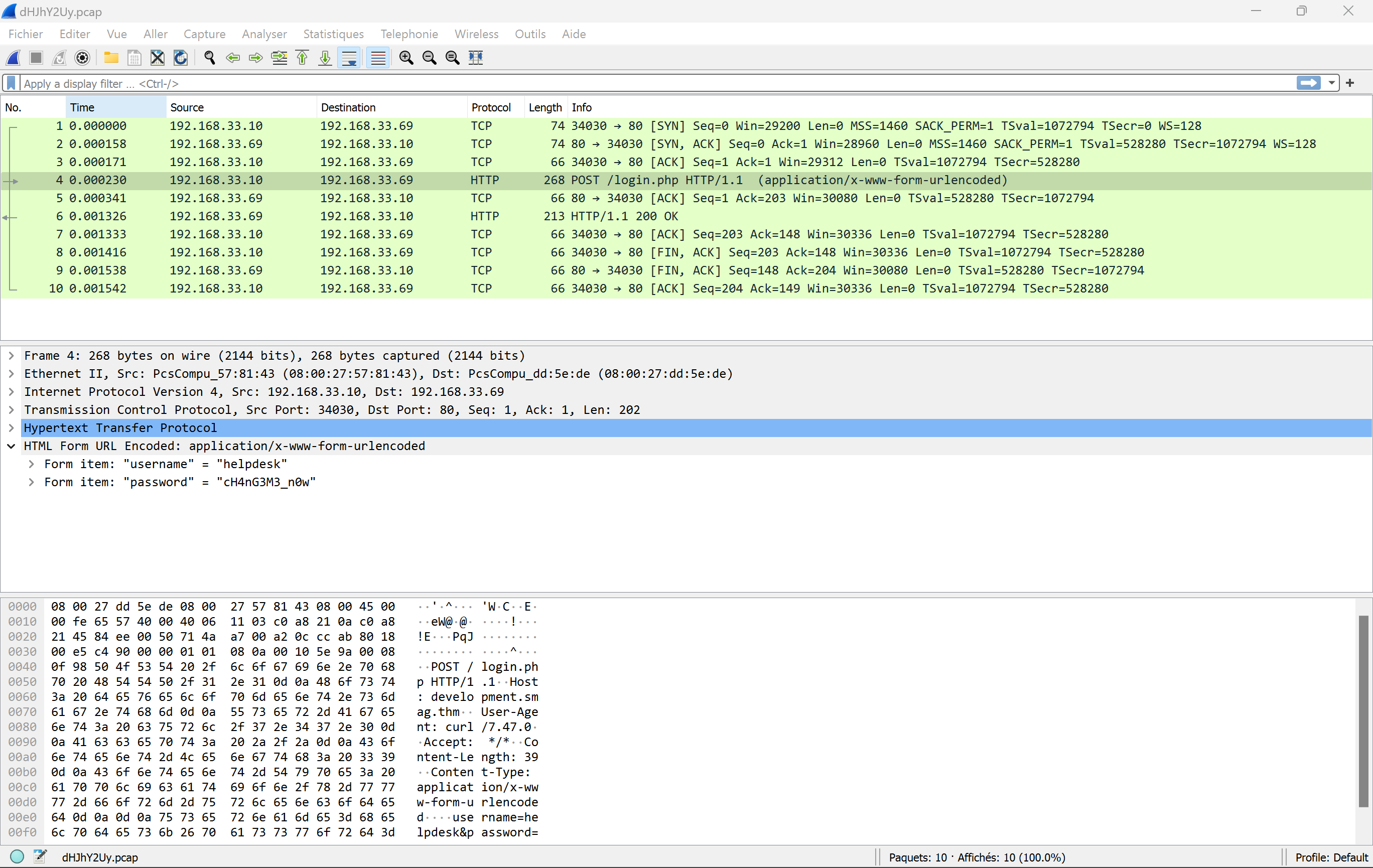The width and height of the screenshot is (1373, 868).
Task: Open the display filter history dropdown arrow
Action: tap(1331, 83)
